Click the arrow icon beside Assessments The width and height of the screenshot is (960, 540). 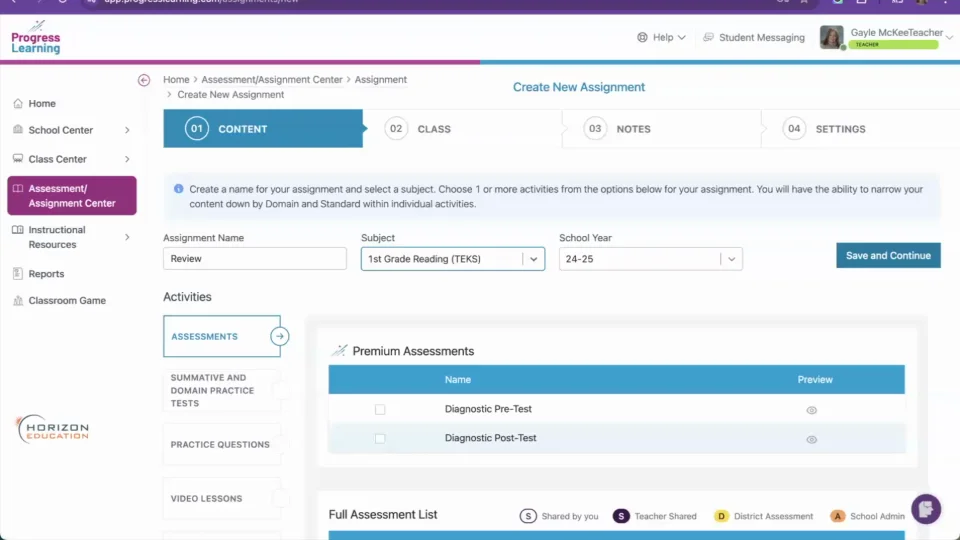[x=280, y=337]
